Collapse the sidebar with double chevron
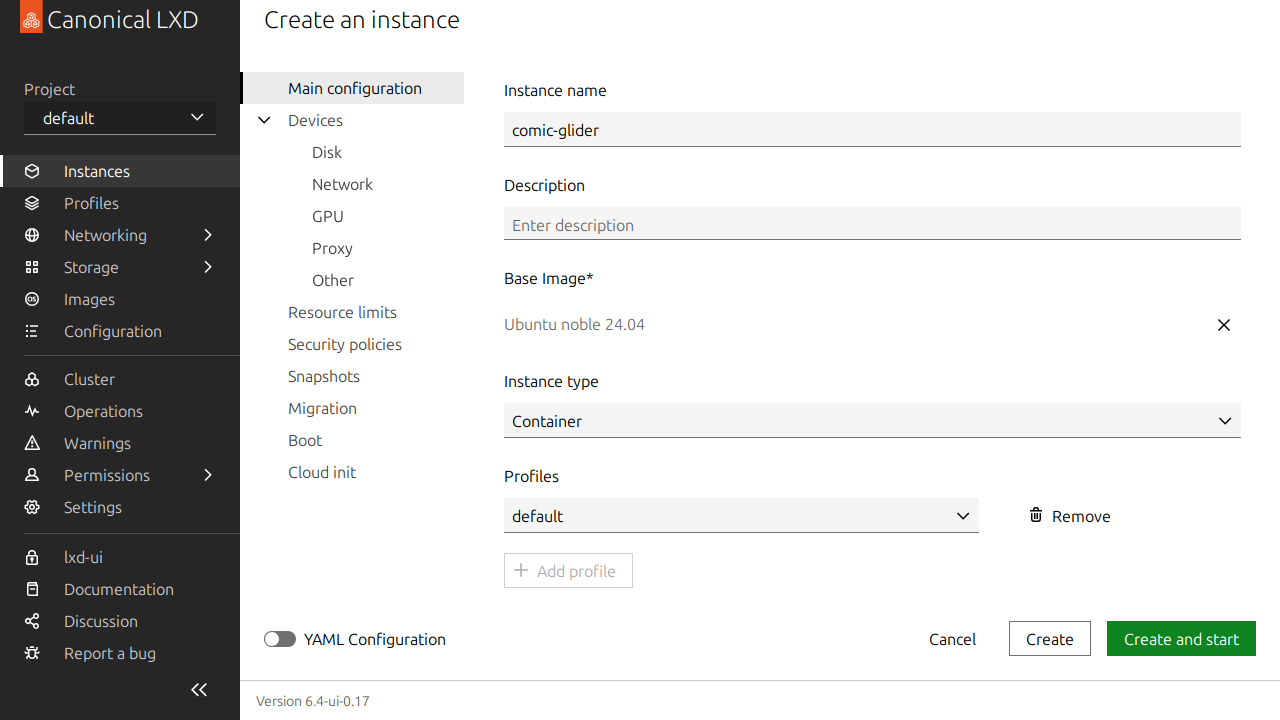Screen dimensions: 1280x720 (x=199, y=689)
